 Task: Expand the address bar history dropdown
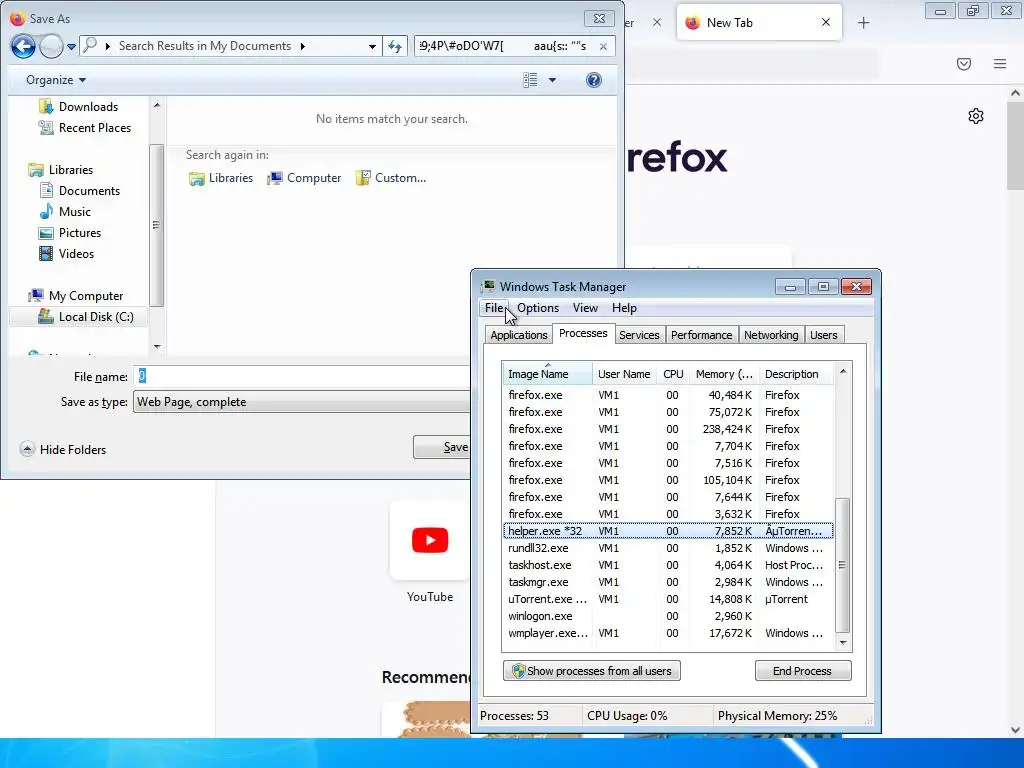(372, 46)
